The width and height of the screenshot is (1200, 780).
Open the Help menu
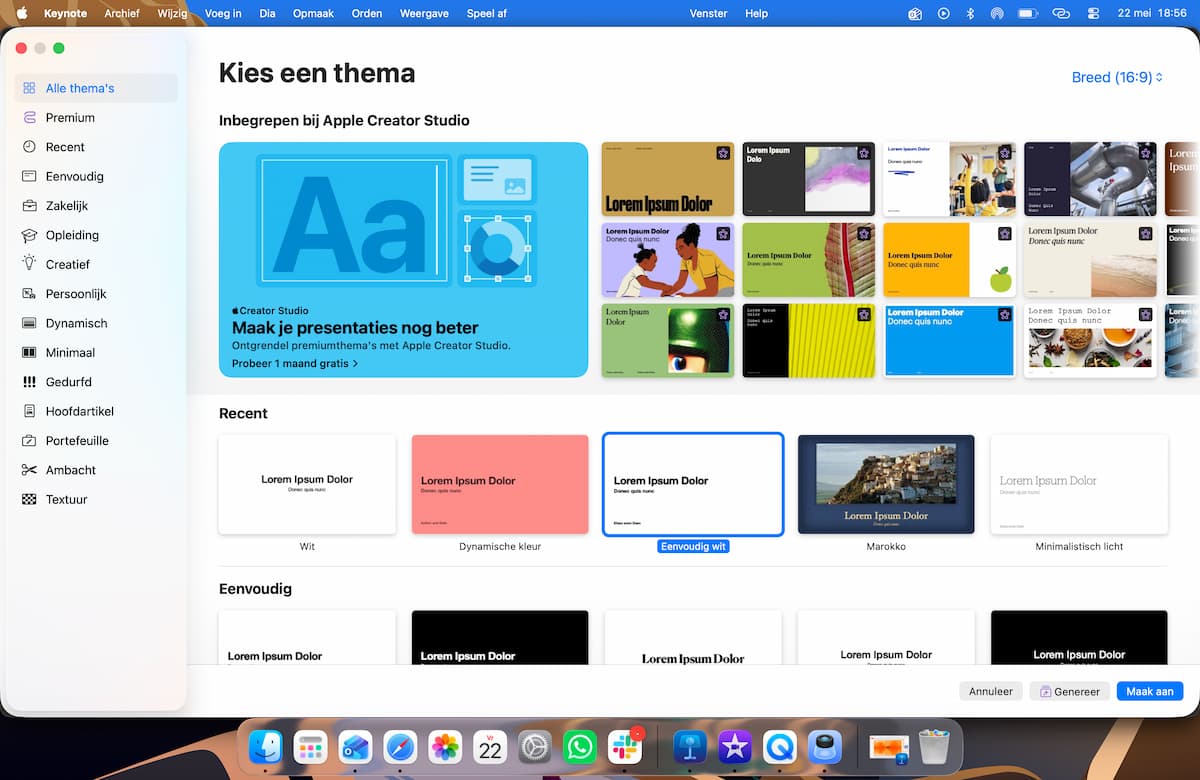757,13
